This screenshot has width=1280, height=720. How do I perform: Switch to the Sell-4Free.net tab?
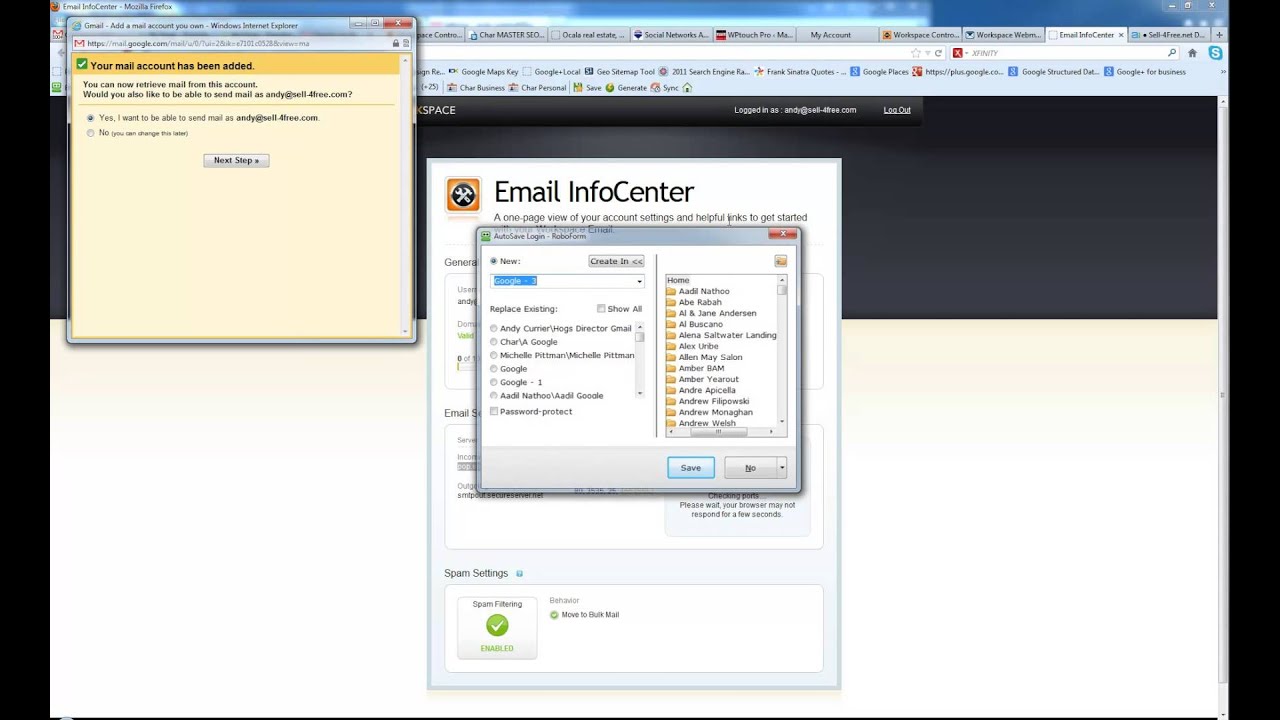(1170, 34)
